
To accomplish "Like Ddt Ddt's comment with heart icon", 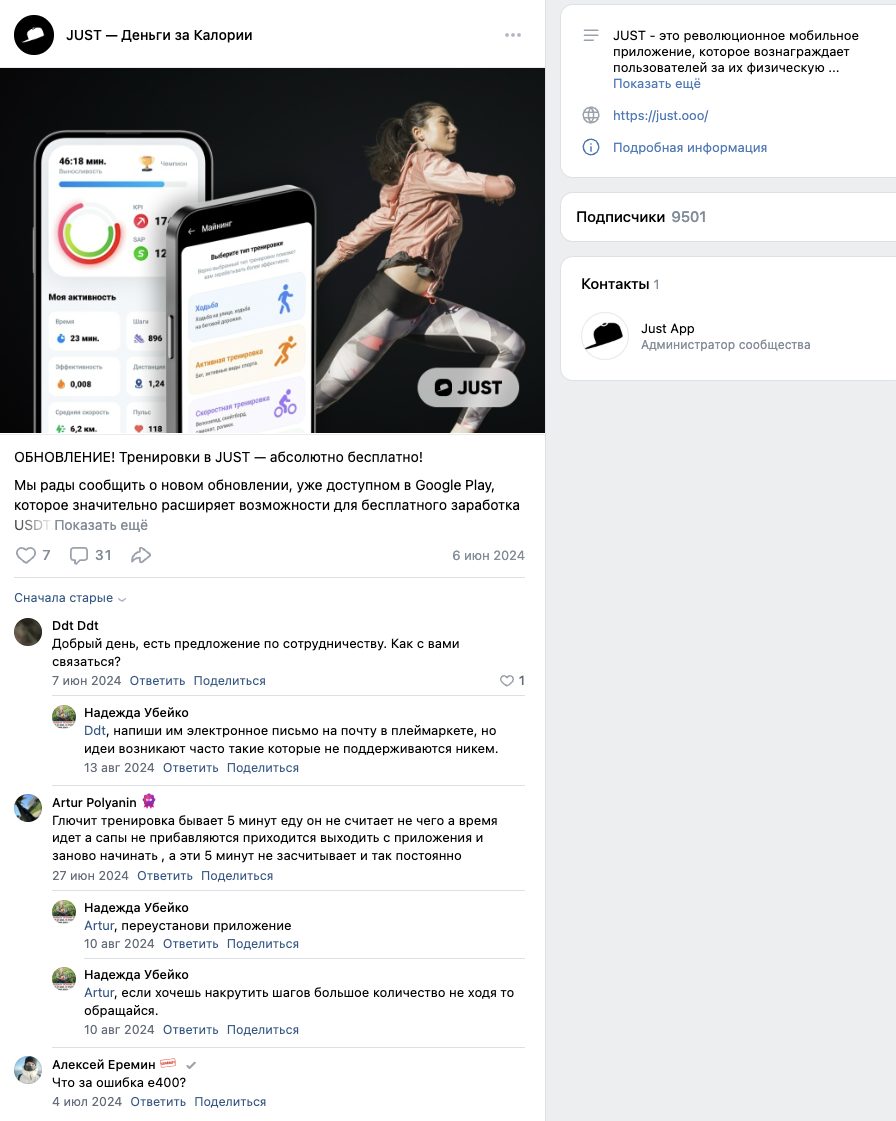I will click(x=506, y=681).
